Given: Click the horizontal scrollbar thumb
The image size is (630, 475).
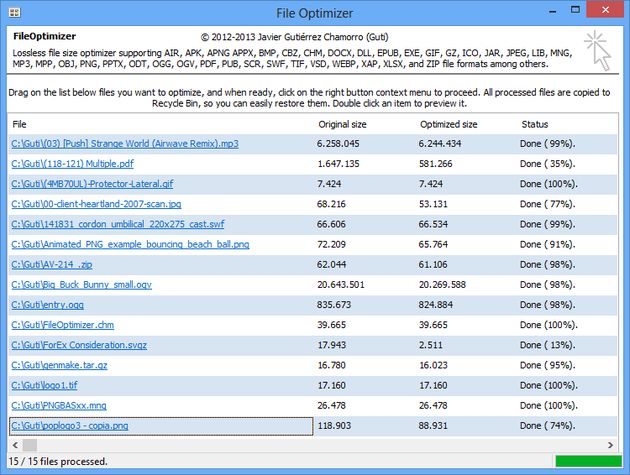Looking at the screenshot, I should 30,445.
